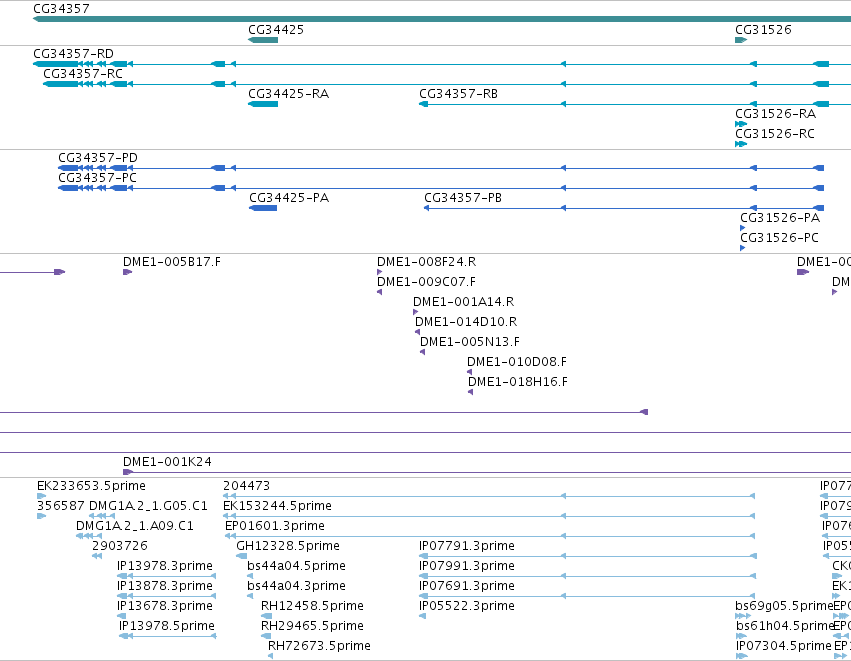Select protein label CG34357-PD

98,158
